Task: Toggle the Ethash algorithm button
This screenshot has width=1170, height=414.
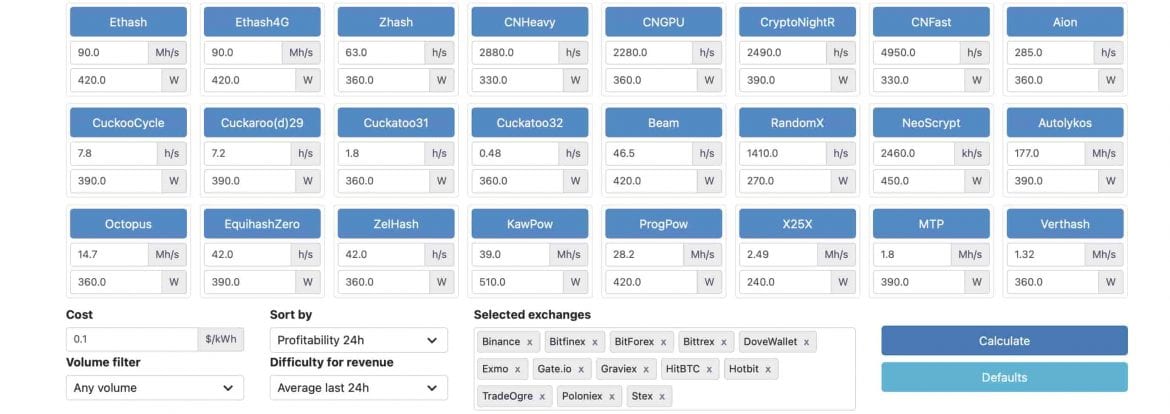Action: (x=114, y=22)
